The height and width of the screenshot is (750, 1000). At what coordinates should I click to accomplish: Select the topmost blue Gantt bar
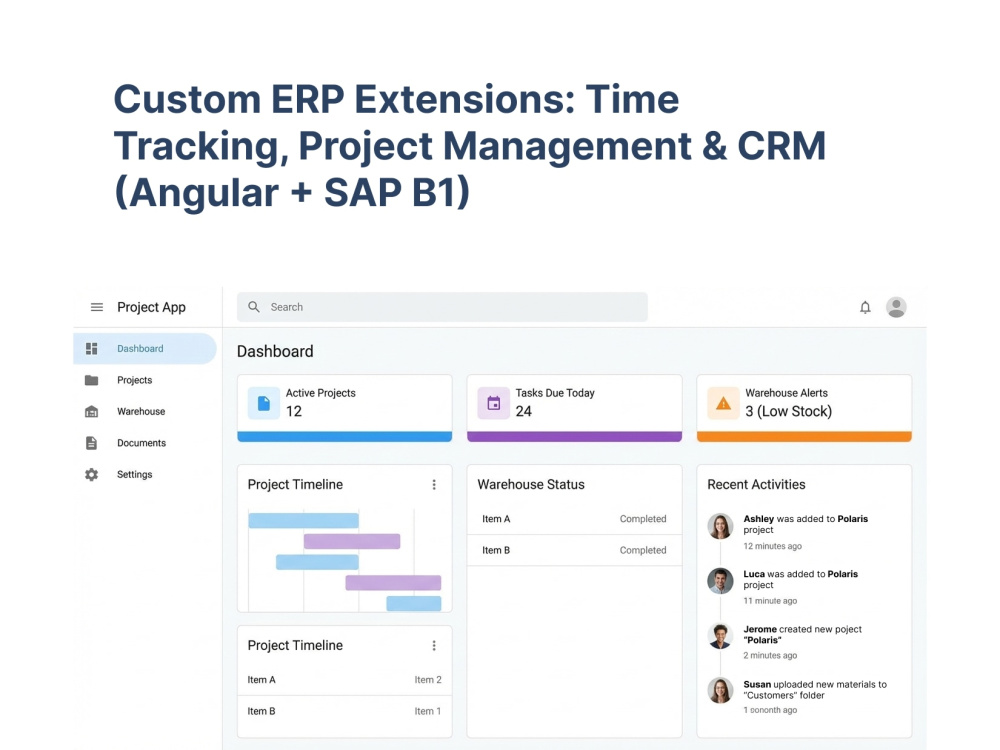coord(304,520)
